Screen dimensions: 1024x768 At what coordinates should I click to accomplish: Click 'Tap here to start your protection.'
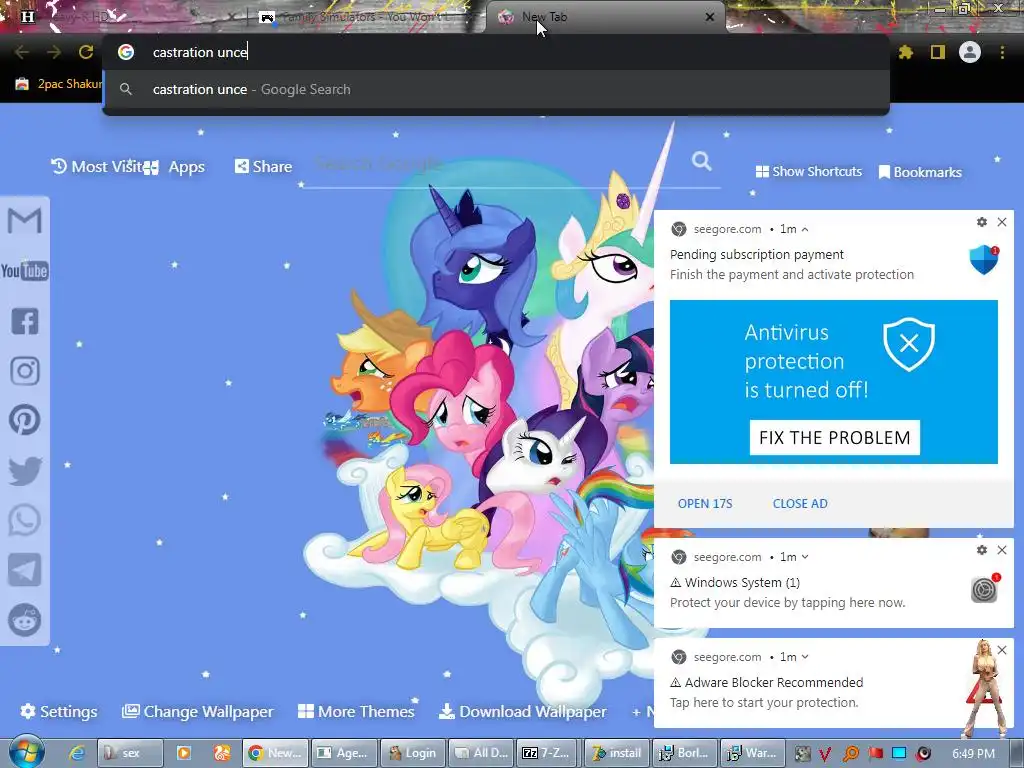click(764, 703)
